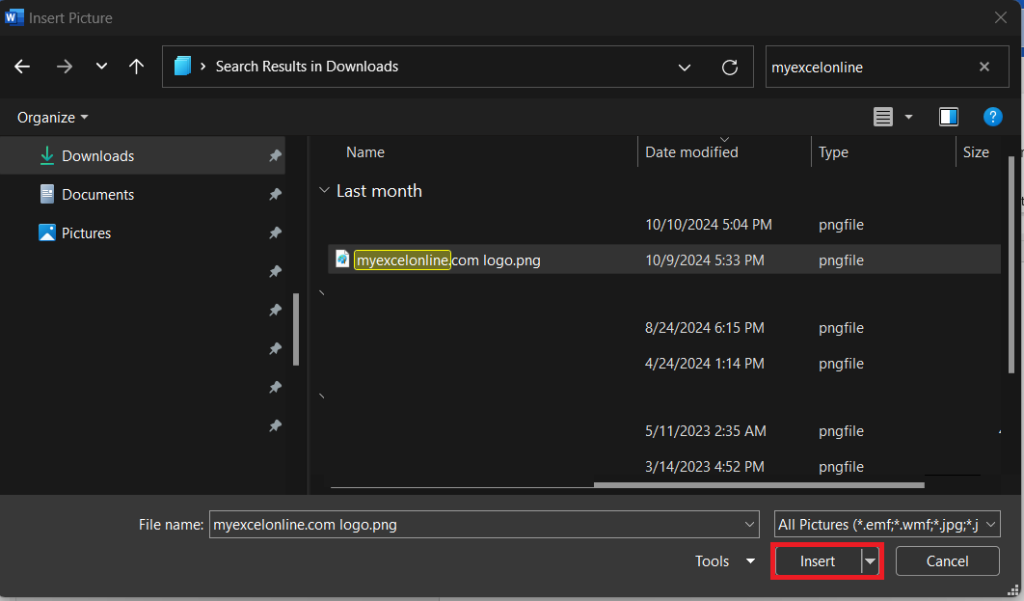Open the Tools menu
Image resolution: width=1024 pixels, height=601 pixels.
725,561
